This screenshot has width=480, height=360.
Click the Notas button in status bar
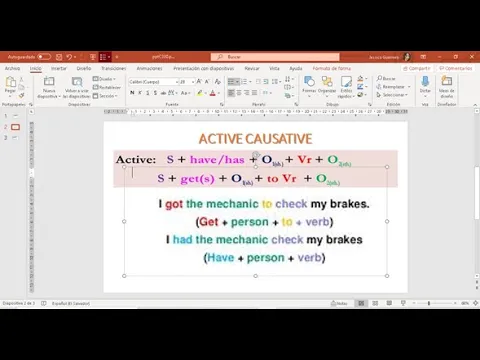coord(339,303)
